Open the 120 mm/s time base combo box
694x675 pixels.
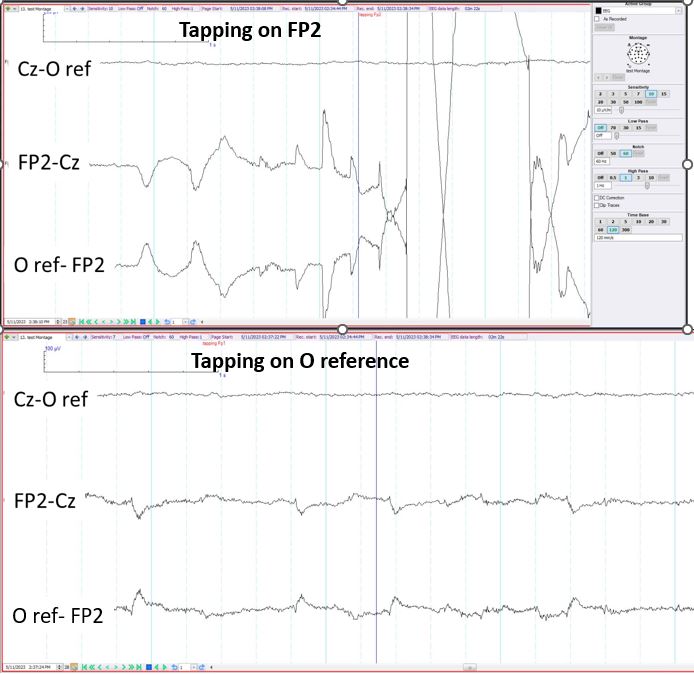[x=637, y=238]
